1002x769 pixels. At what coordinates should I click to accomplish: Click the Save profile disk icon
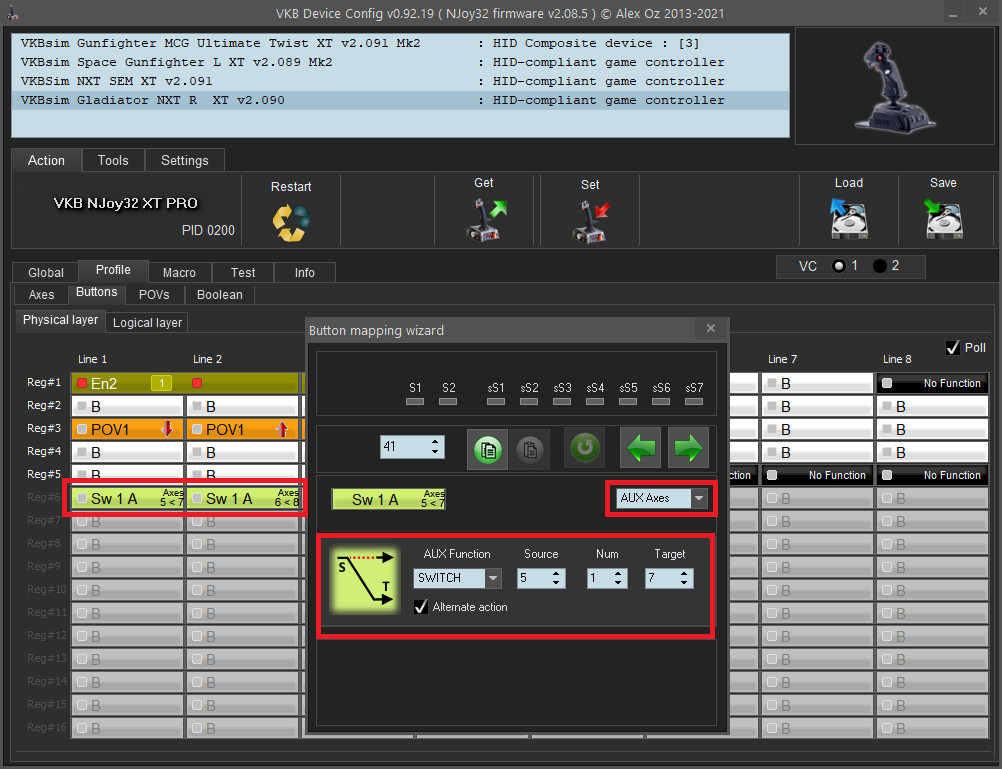(x=942, y=218)
